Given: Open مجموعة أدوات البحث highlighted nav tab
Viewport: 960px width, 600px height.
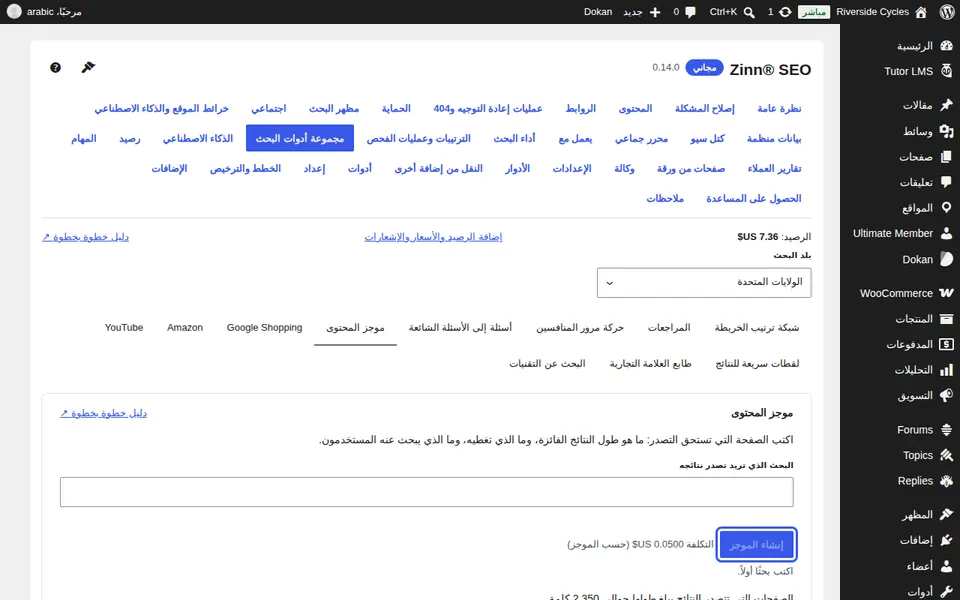Looking at the screenshot, I should [x=300, y=138].
